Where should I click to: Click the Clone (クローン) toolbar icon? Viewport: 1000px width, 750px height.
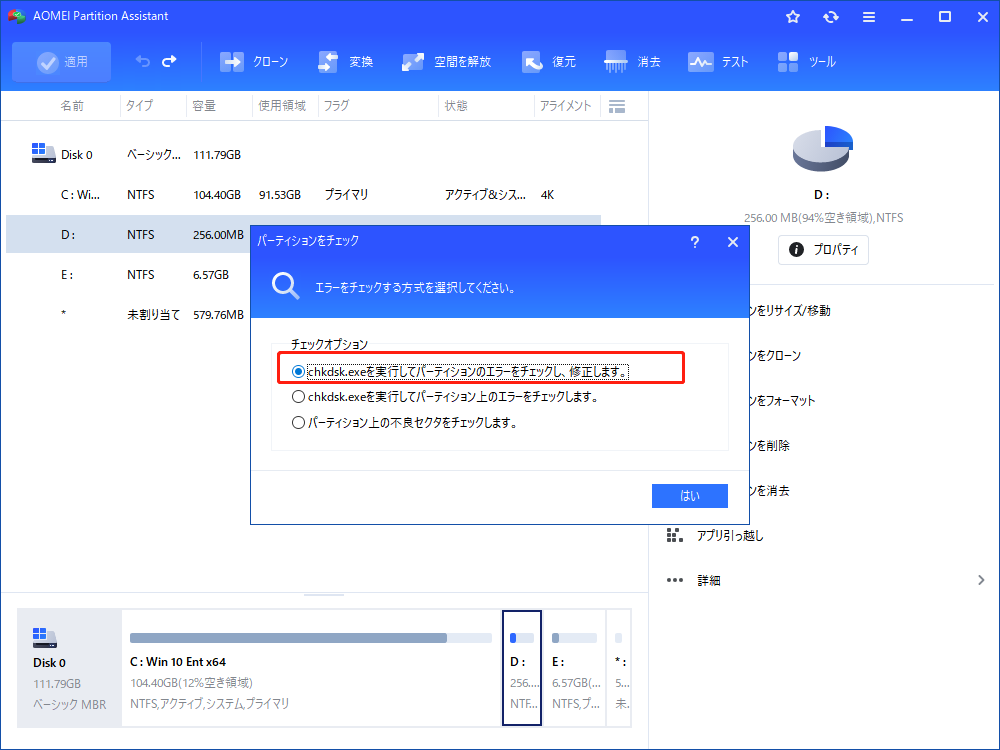click(x=232, y=62)
